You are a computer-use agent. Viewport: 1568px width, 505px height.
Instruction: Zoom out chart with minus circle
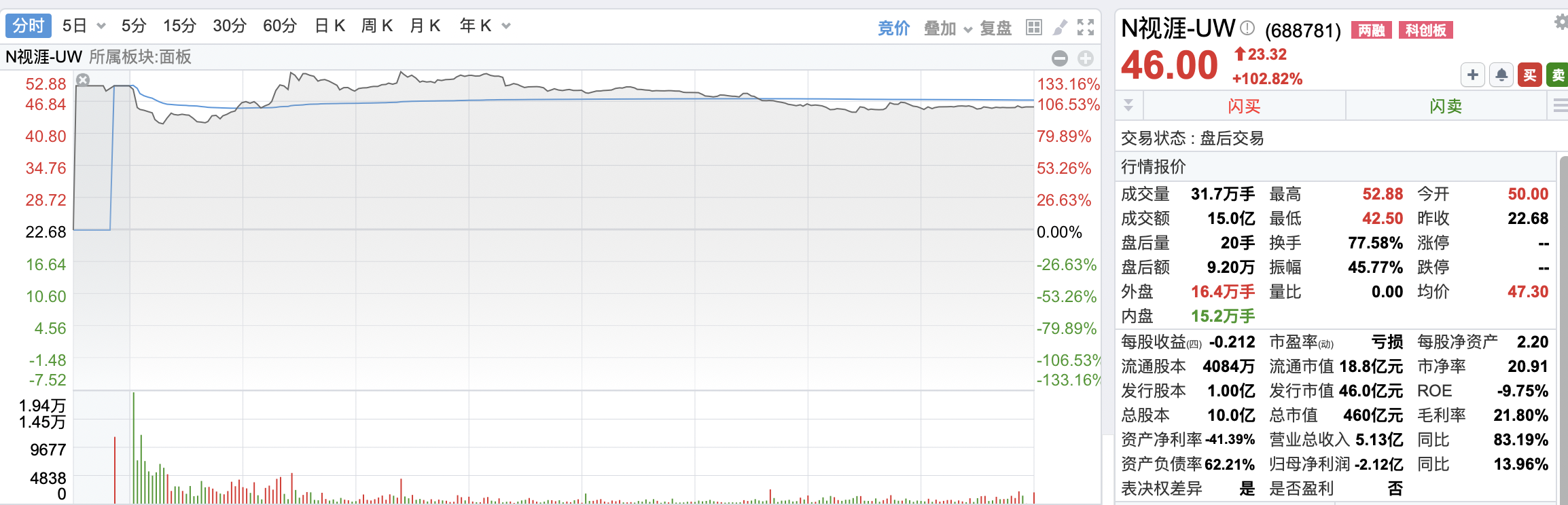click(x=1060, y=58)
